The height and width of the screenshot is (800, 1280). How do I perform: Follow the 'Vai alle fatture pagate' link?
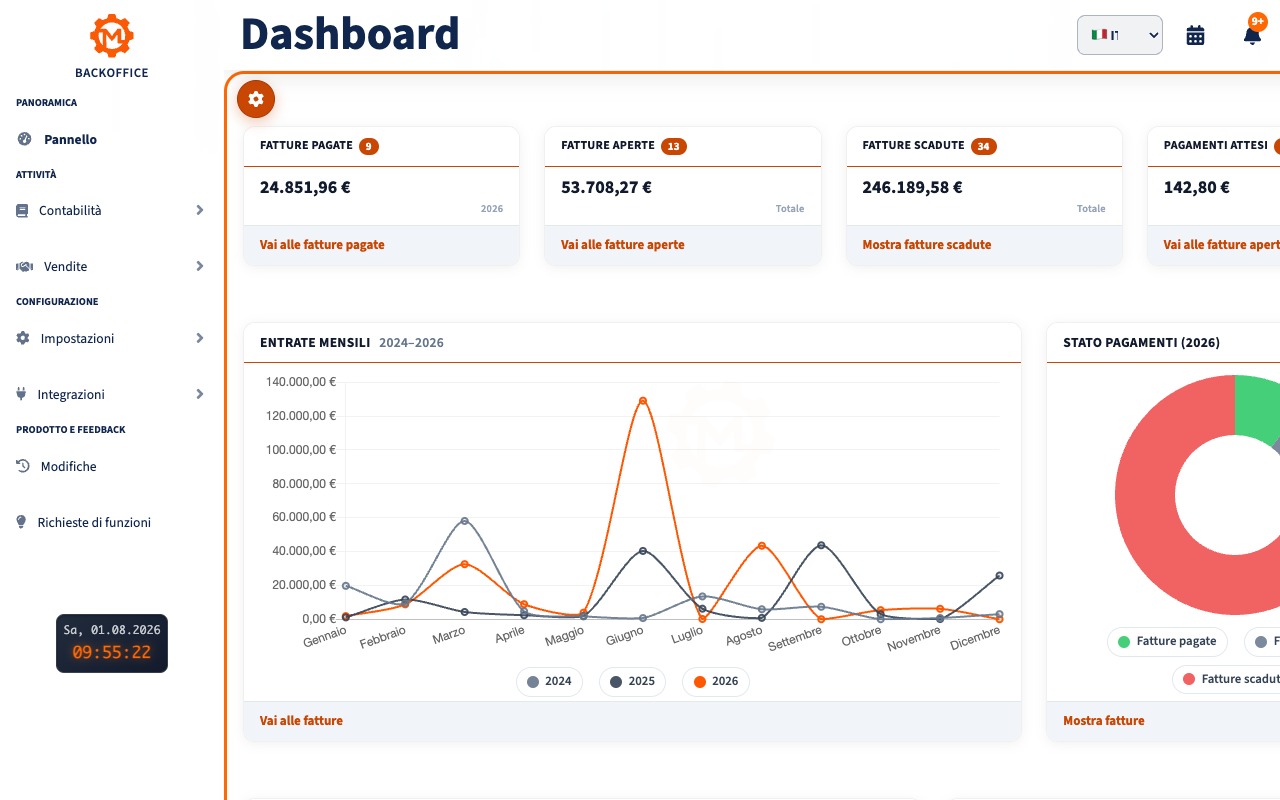click(x=322, y=245)
